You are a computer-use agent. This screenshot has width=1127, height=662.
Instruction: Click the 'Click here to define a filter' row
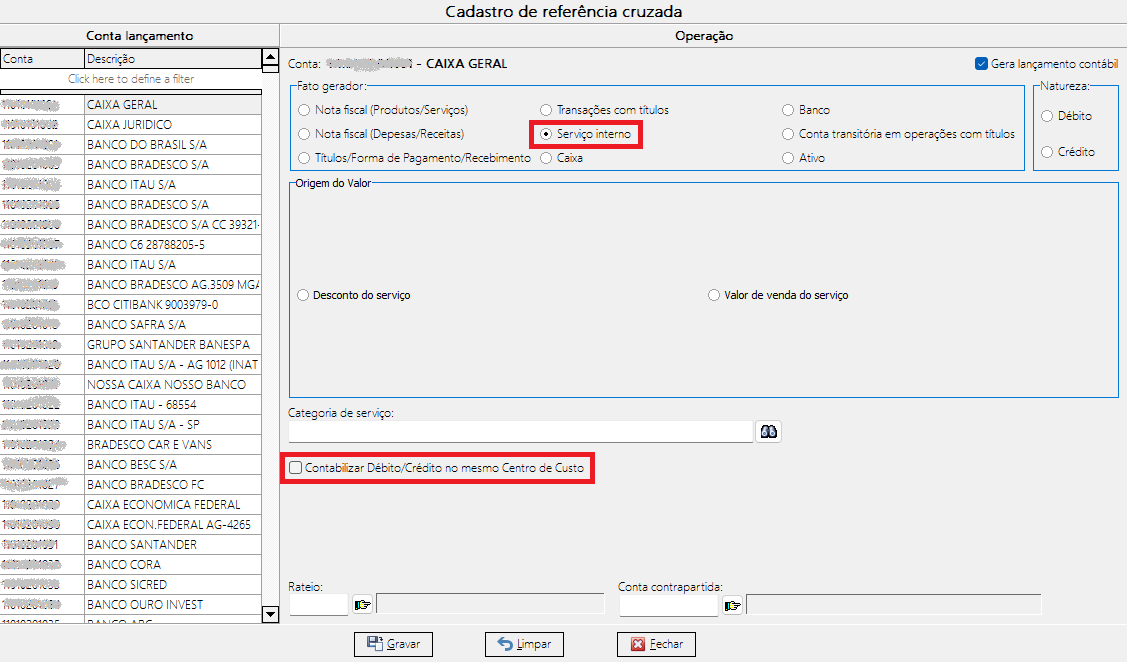[131, 79]
